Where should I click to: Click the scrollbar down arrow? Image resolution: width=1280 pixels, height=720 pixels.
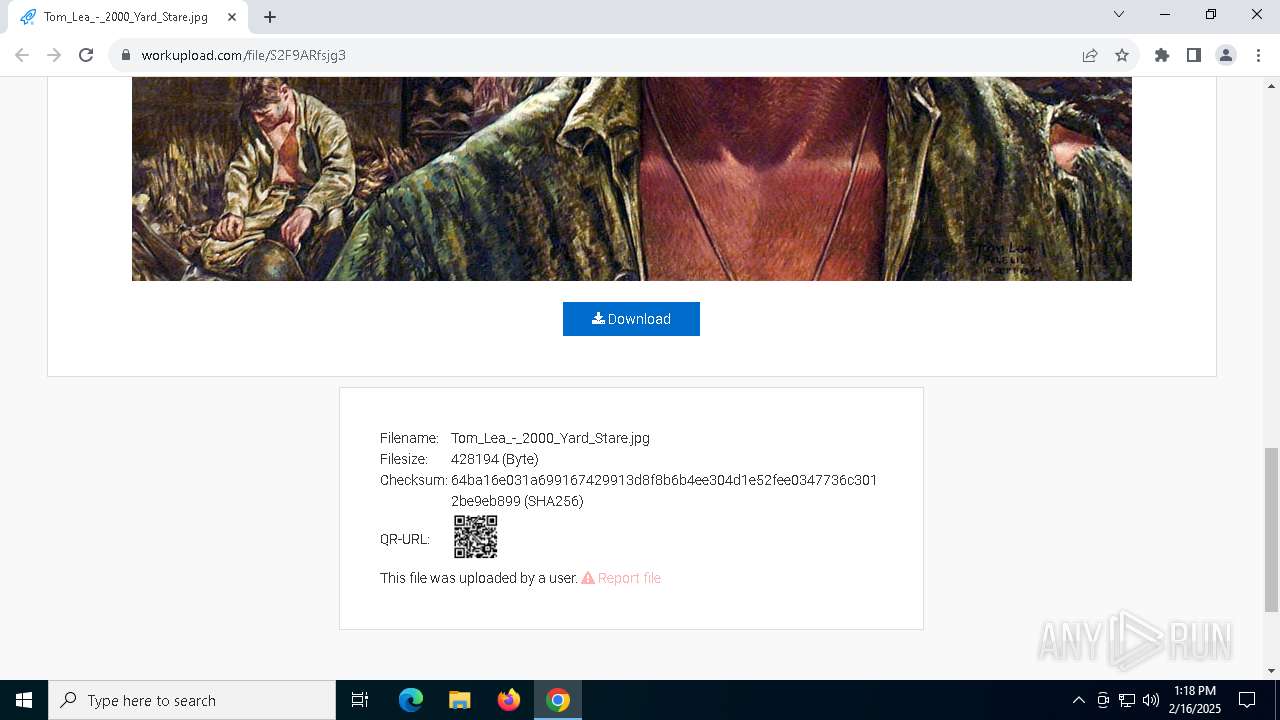pos(1271,671)
